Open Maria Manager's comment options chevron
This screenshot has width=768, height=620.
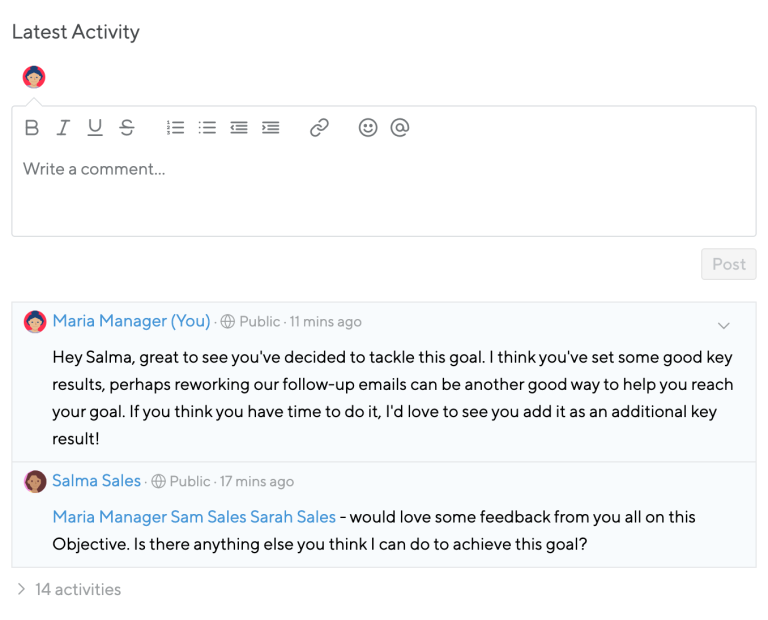coord(723,326)
